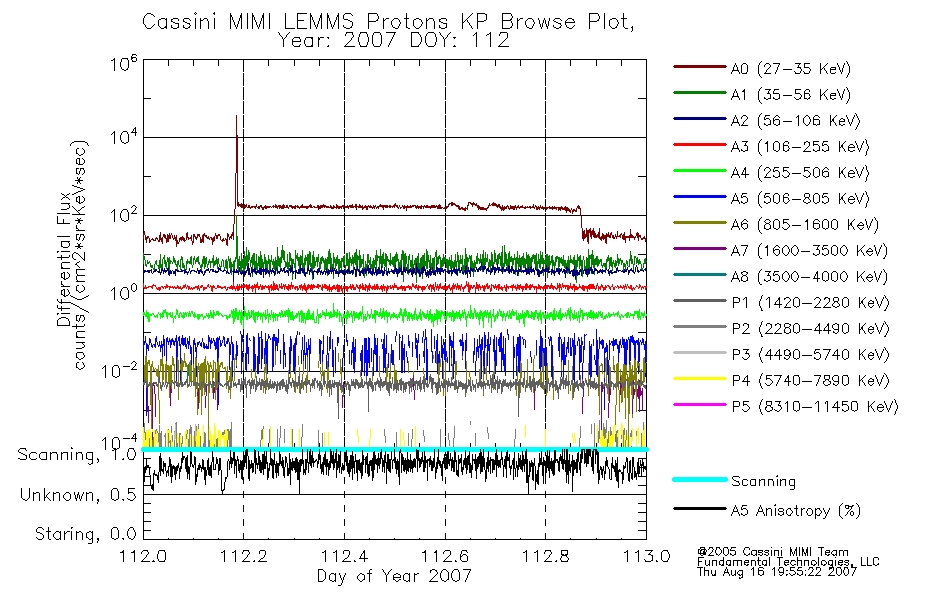Click the Scanning legend label

[x=763, y=482]
